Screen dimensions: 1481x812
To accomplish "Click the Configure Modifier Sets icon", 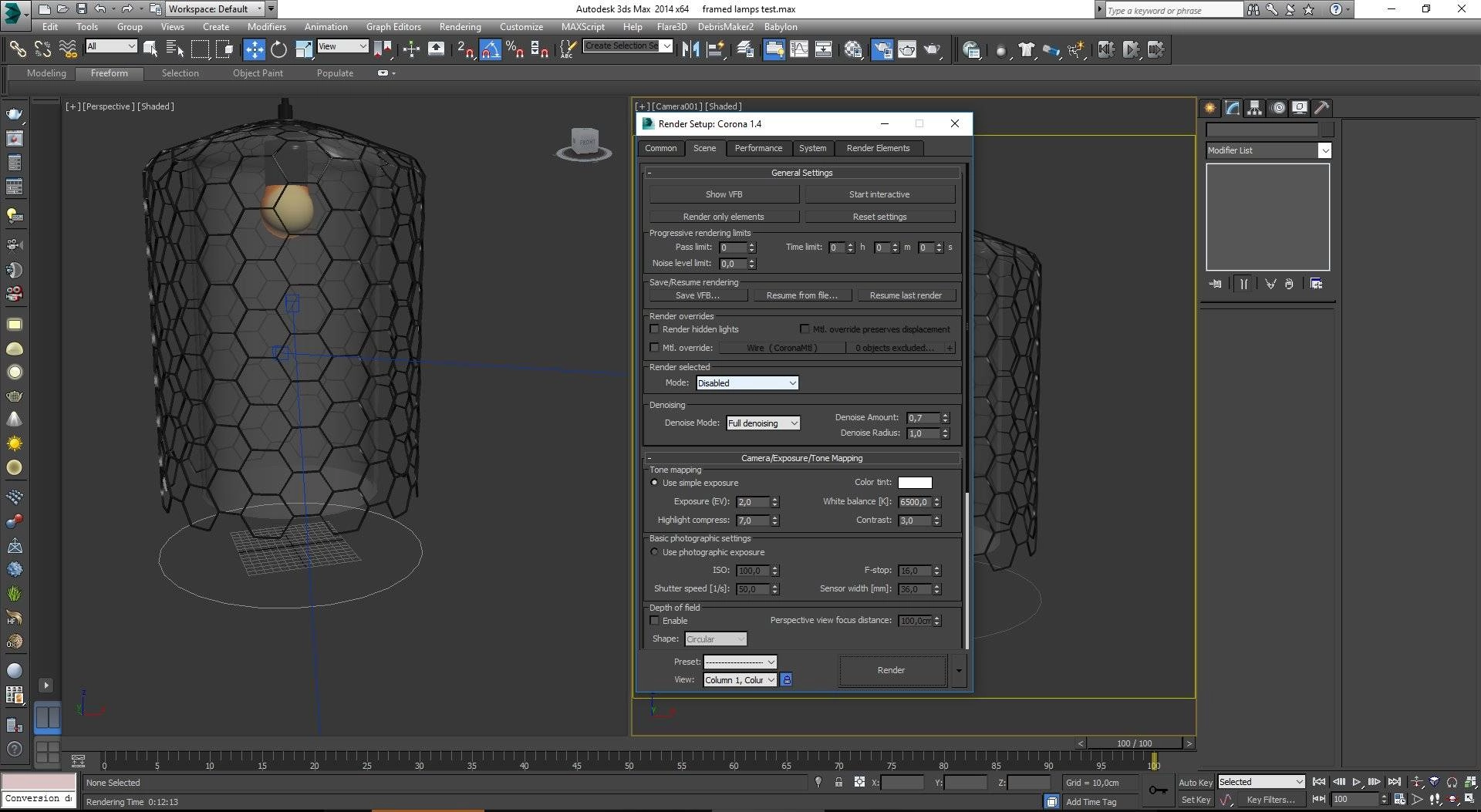I will (x=1316, y=284).
